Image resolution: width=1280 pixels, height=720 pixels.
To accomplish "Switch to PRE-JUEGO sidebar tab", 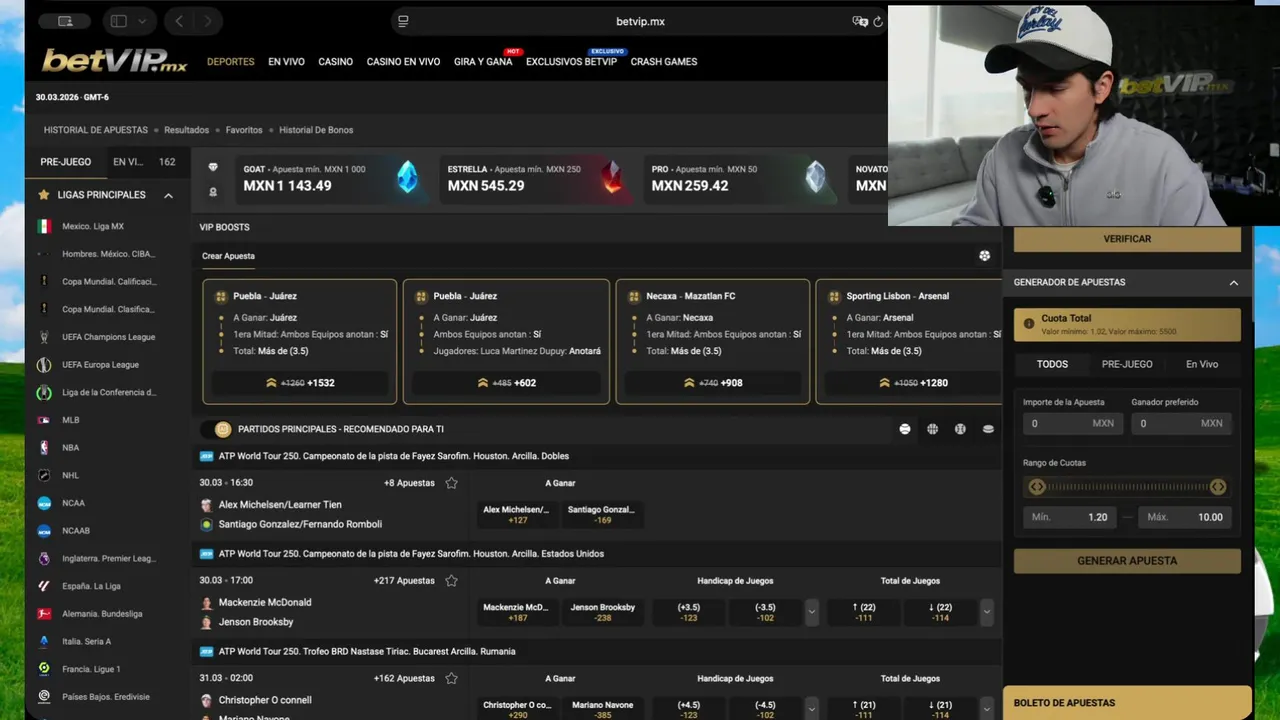I will coord(65,162).
